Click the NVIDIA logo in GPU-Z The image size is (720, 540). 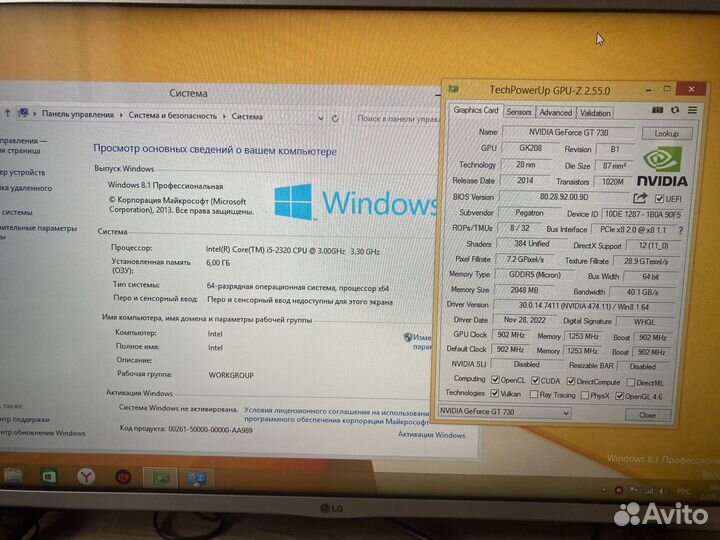pos(662,166)
